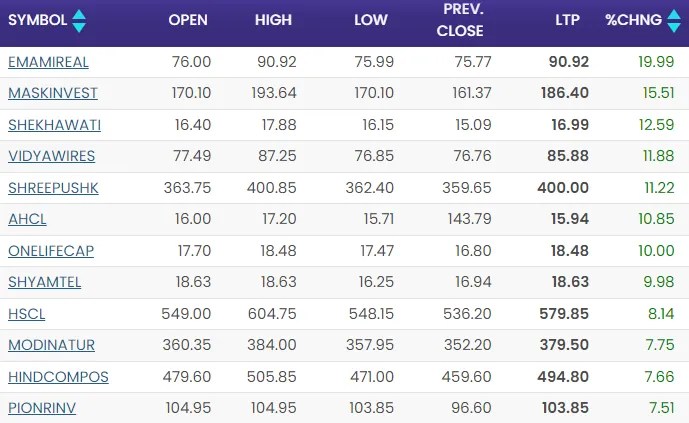Click the PREV. CLOSE column header
Image resolution: width=689 pixels, height=423 pixels.
point(460,21)
